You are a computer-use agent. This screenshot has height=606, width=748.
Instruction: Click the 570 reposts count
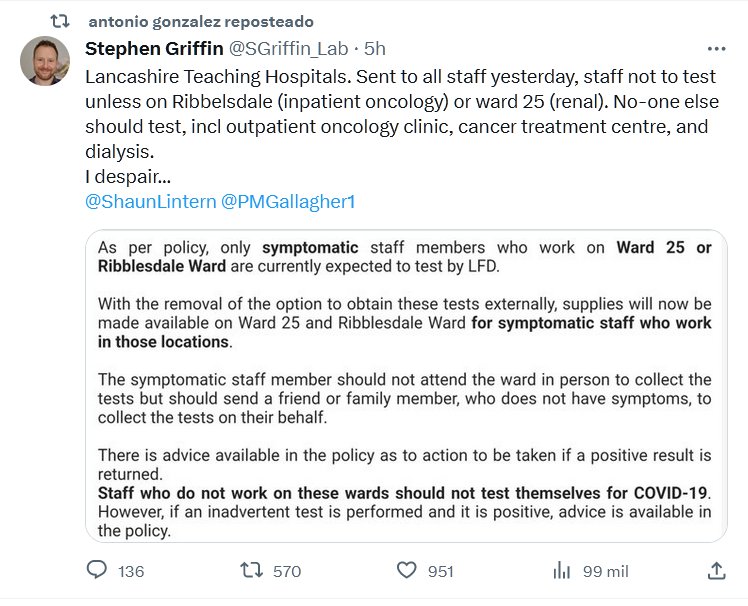pos(286,571)
